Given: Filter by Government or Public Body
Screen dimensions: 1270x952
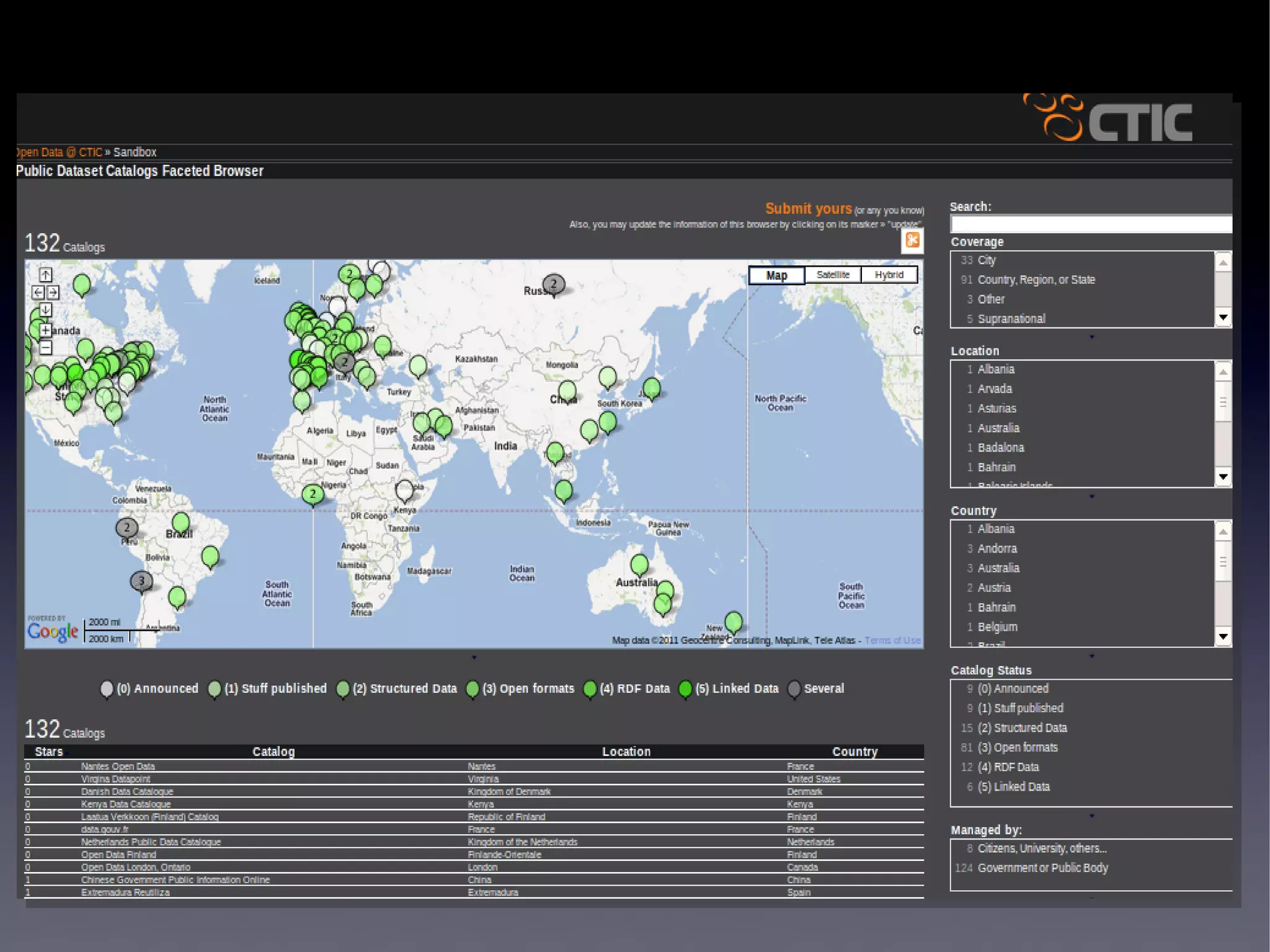Looking at the screenshot, I should [x=1042, y=868].
